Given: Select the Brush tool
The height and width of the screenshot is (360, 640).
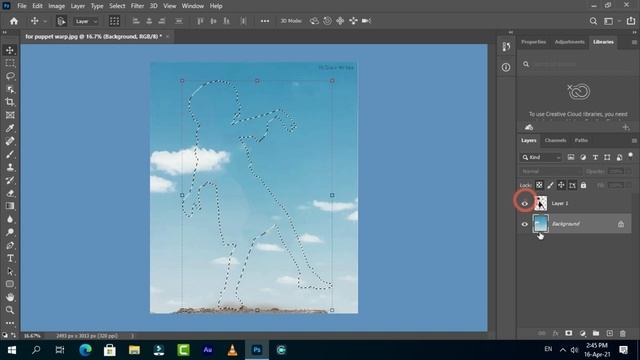Looking at the screenshot, I should coord(10,154).
